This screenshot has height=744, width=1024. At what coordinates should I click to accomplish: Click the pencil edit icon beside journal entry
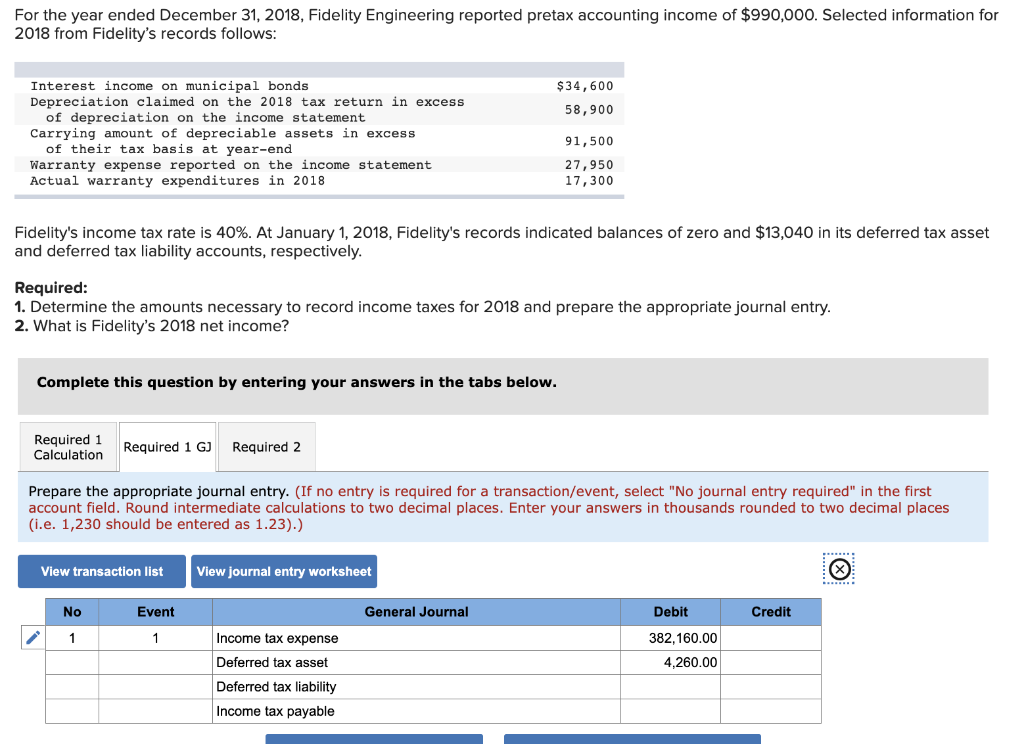tap(32, 637)
